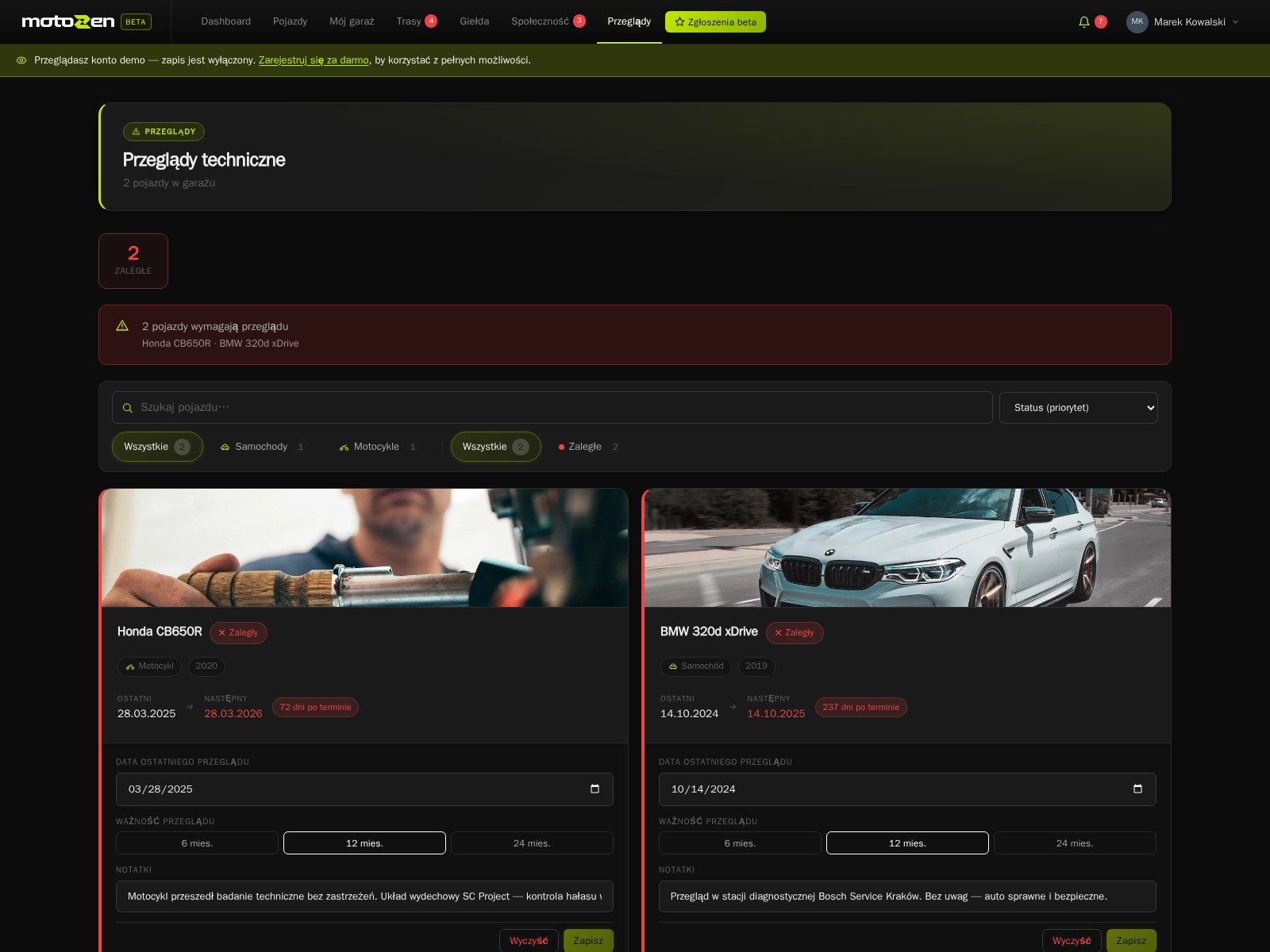The image size is (1270, 952).
Task: Open the BMW 320d xDrive card photo
Action: click(907, 547)
